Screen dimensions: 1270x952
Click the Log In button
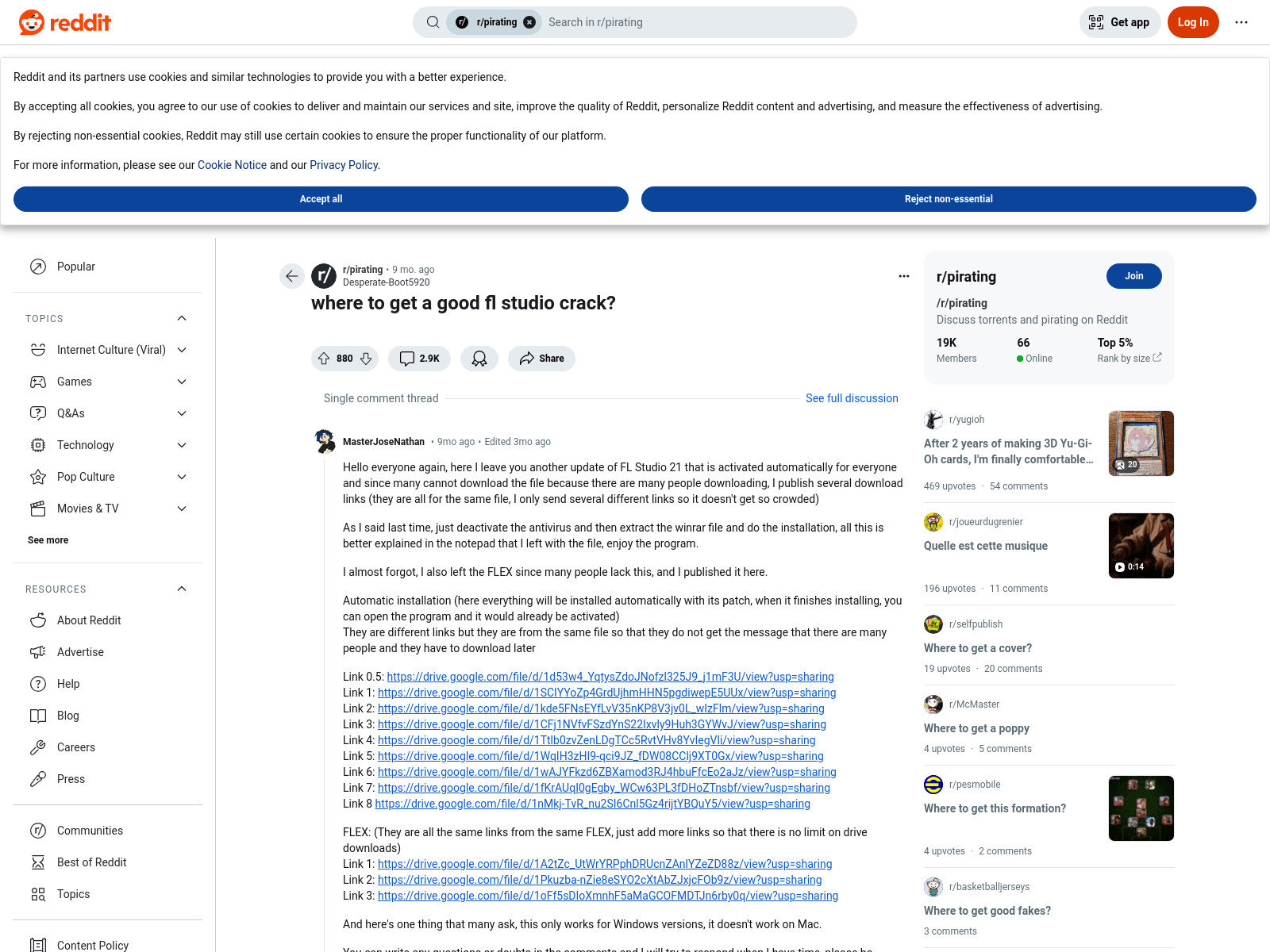1193,22
